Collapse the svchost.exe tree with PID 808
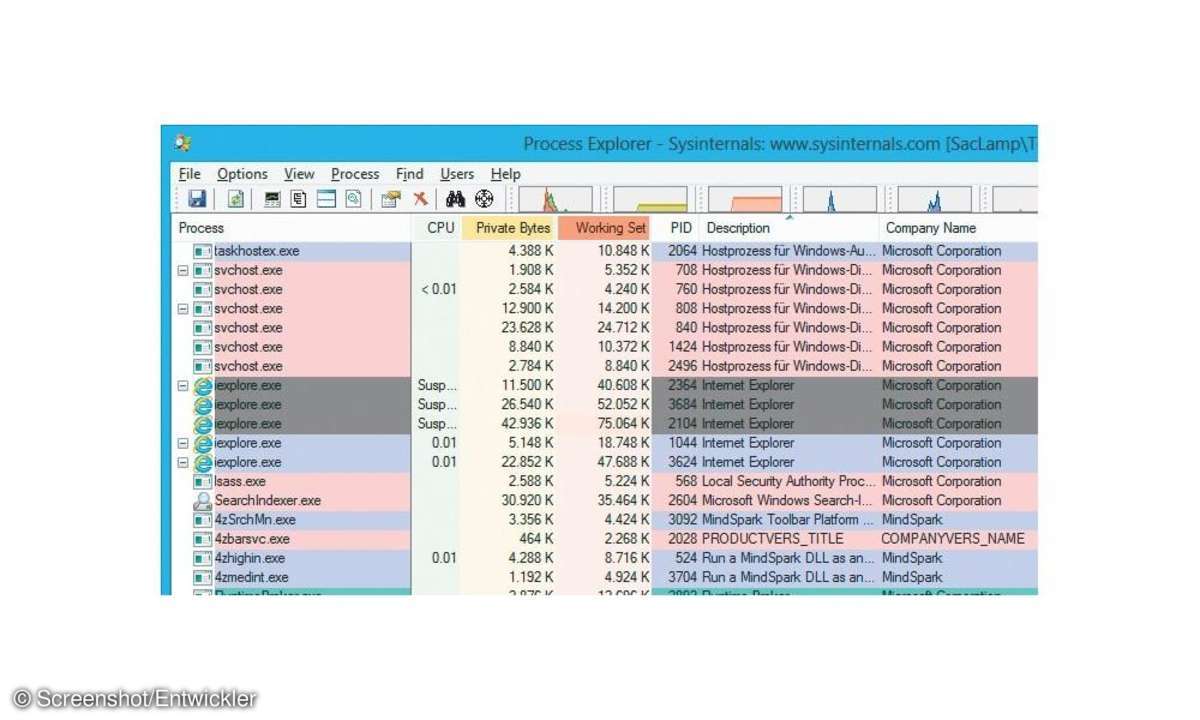Image resolution: width=1200 pixels, height=720 pixels. click(183, 309)
